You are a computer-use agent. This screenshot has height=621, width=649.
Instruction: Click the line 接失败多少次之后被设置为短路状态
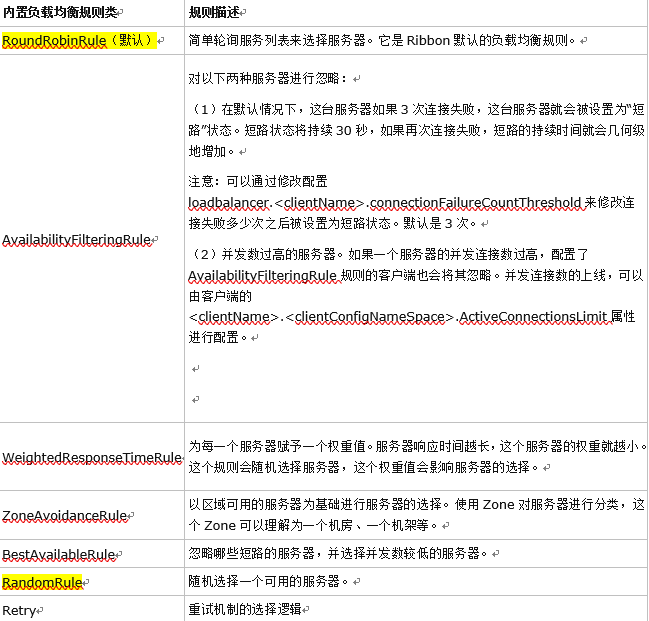[x=332, y=224]
